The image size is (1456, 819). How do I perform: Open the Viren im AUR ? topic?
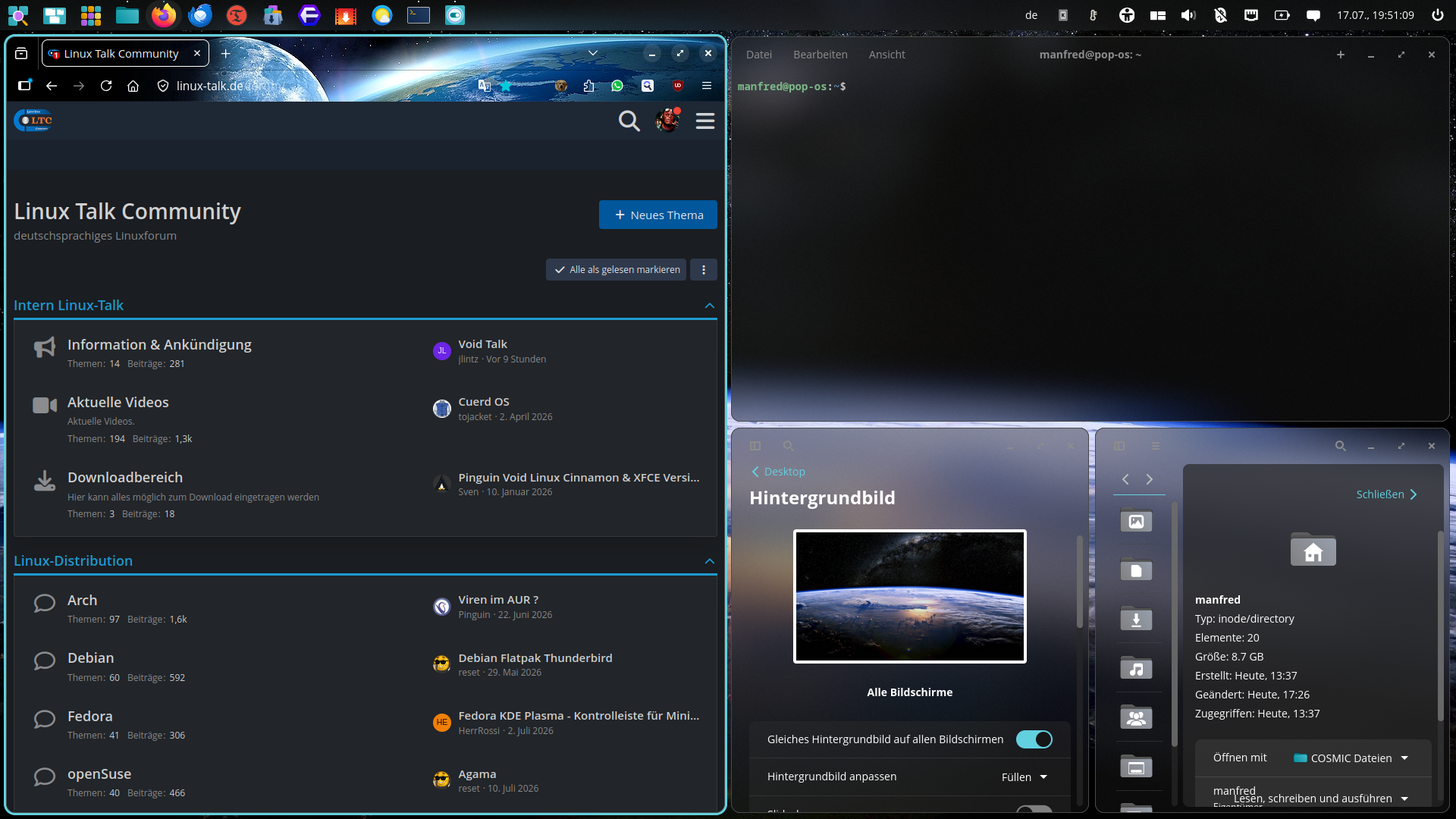coord(498,600)
